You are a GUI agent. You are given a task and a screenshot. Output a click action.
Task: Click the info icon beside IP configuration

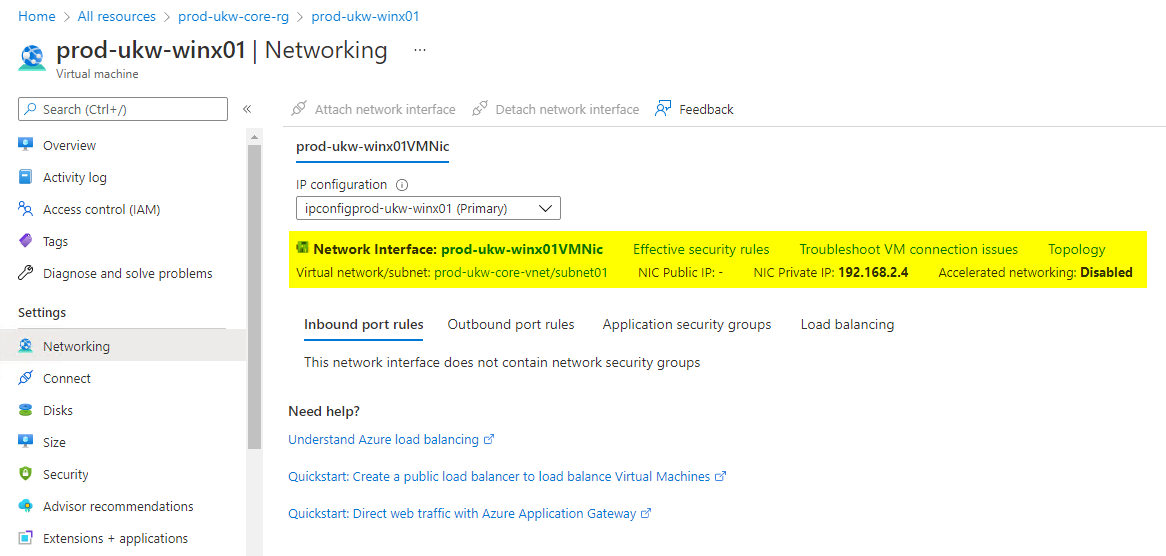coord(402,185)
